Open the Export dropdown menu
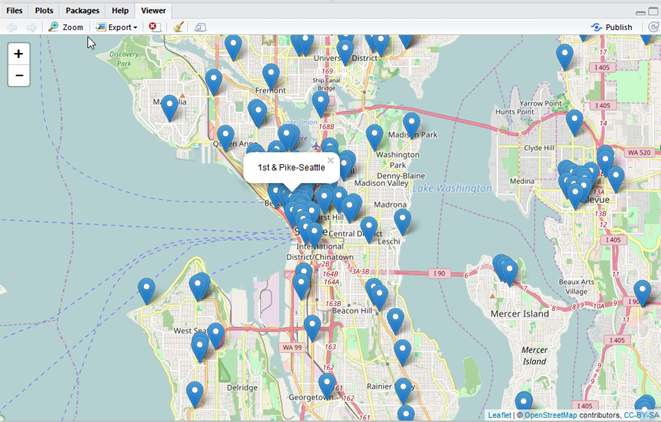The width and height of the screenshot is (661, 422). click(117, 27)
